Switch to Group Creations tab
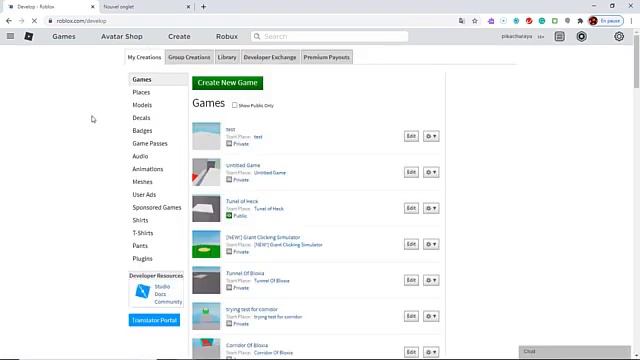640x360 pixels. 189,57
